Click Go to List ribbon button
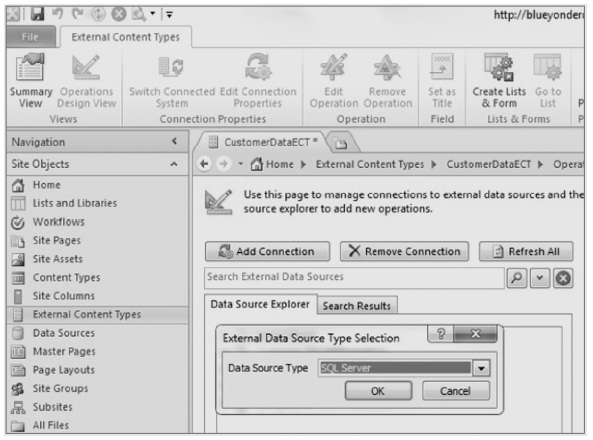This screenshot has height=440, width=593. click(548, 81)
